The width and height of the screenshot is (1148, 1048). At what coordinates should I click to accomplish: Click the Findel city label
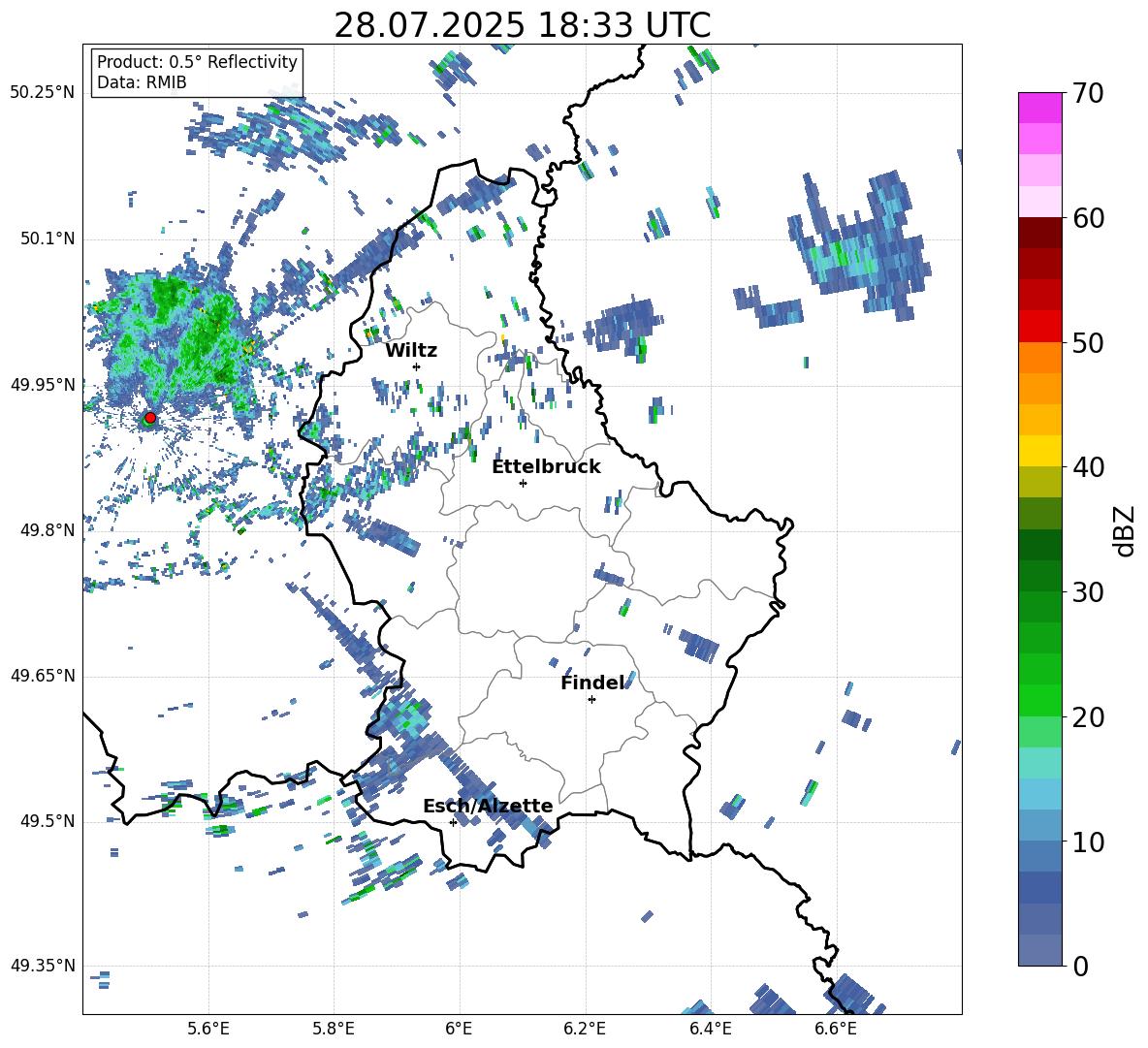(x=593, y=683)
